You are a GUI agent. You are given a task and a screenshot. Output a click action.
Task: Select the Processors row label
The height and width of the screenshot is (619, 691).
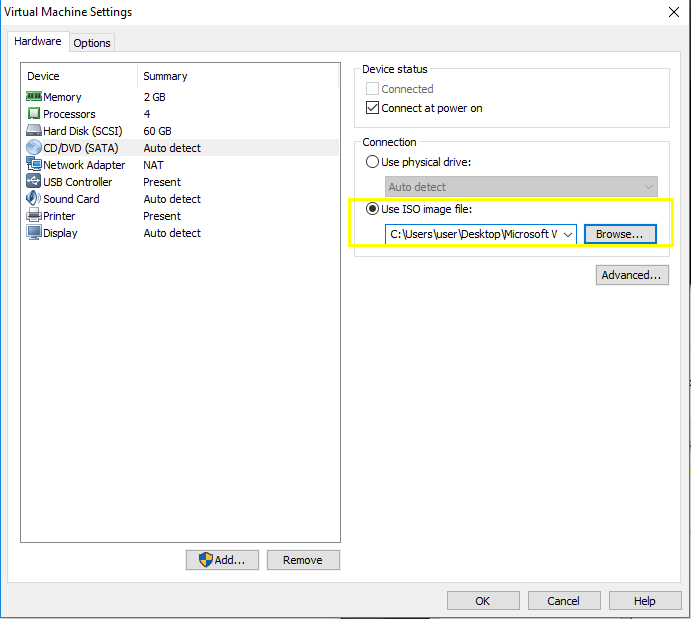pos(69,114)
